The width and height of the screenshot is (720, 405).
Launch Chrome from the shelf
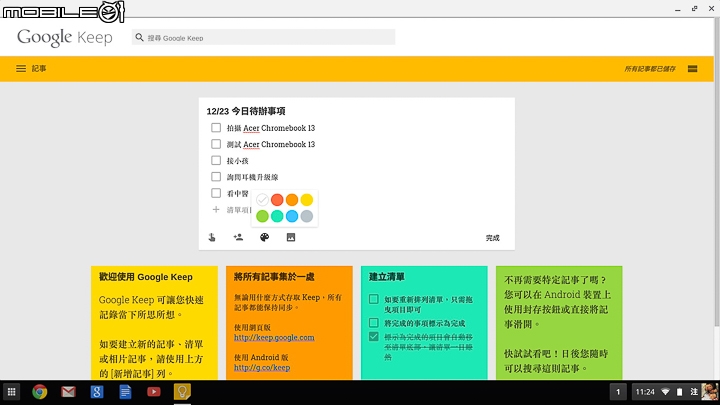click(x=40, y=392)
